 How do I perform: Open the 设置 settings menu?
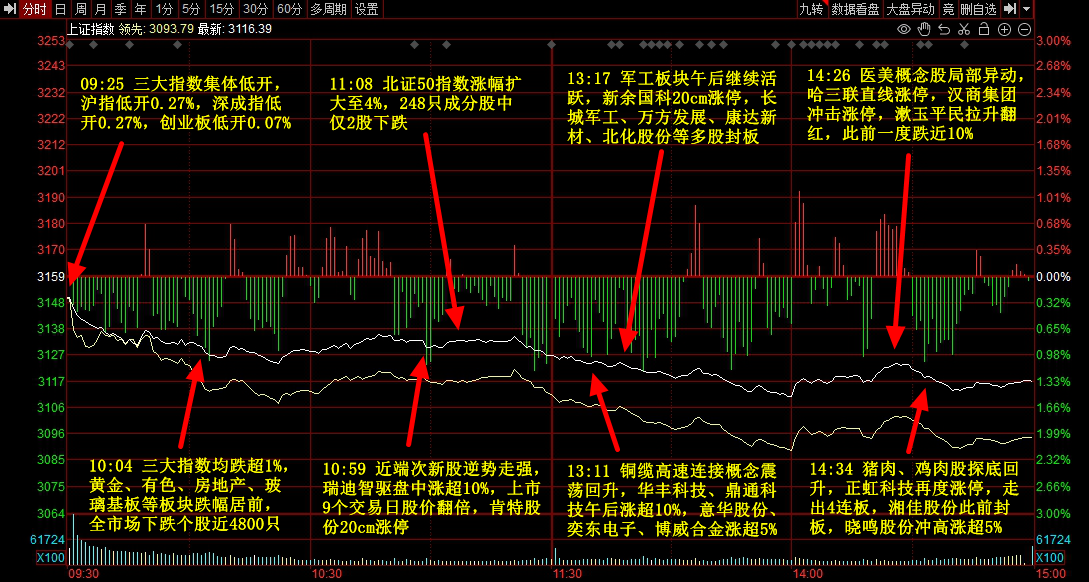click(367, 9)
